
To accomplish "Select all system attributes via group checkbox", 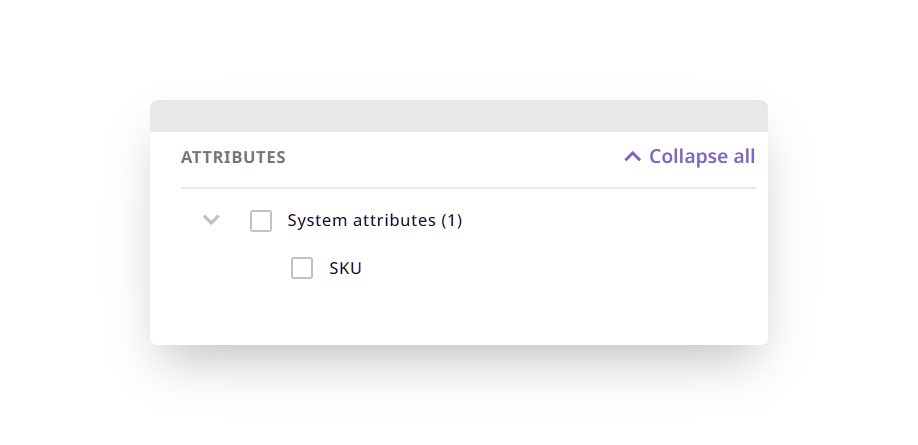I will click(261, 221).
